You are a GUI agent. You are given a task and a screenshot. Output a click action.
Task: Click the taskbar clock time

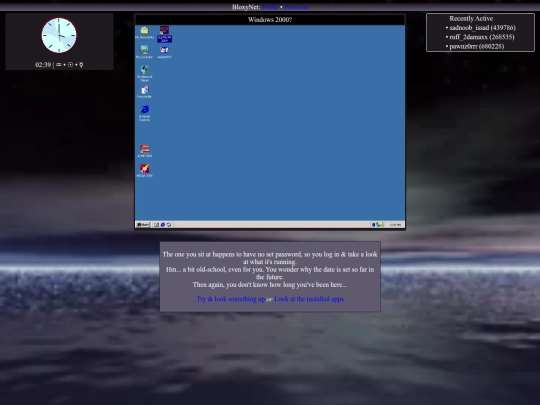pos(395,225)
